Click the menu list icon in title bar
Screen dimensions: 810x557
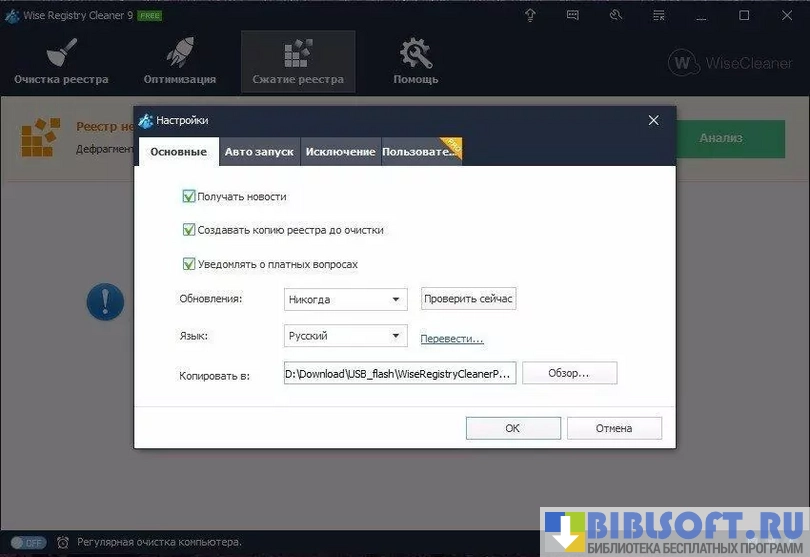coord(658,15)
